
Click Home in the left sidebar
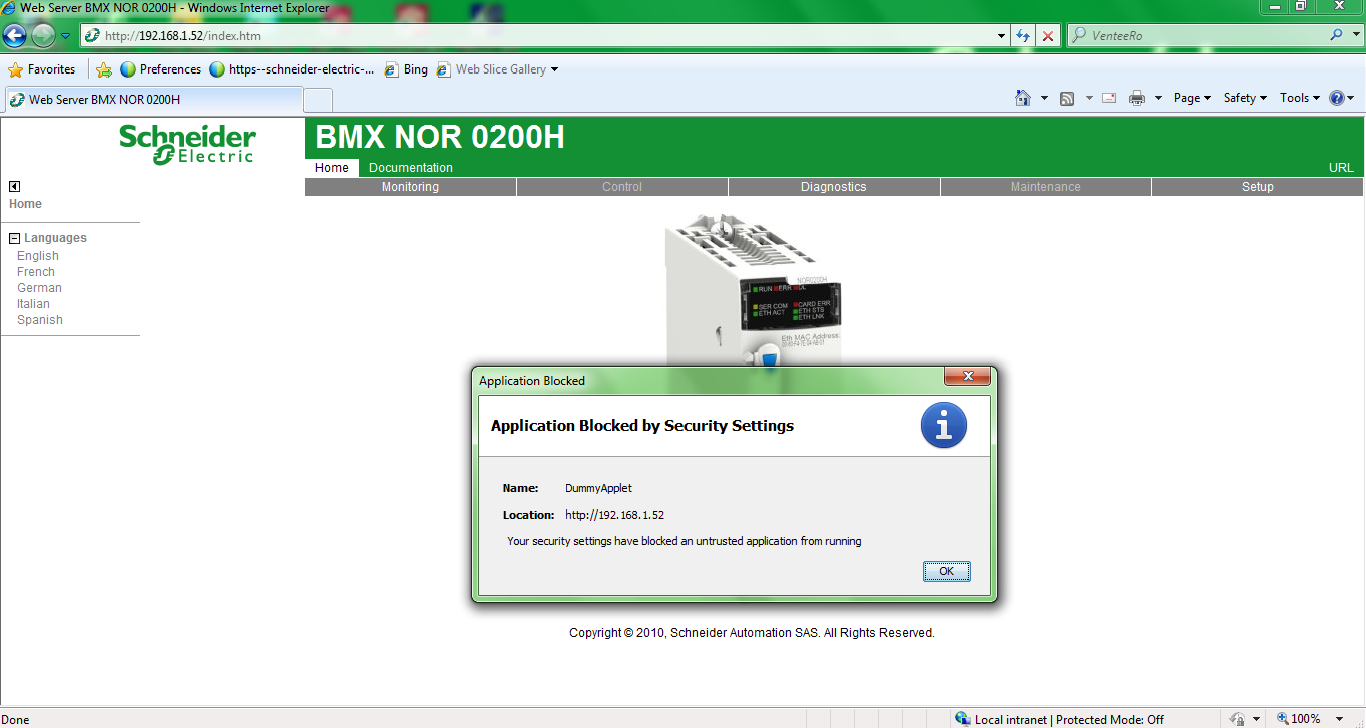tap(26, 204)
